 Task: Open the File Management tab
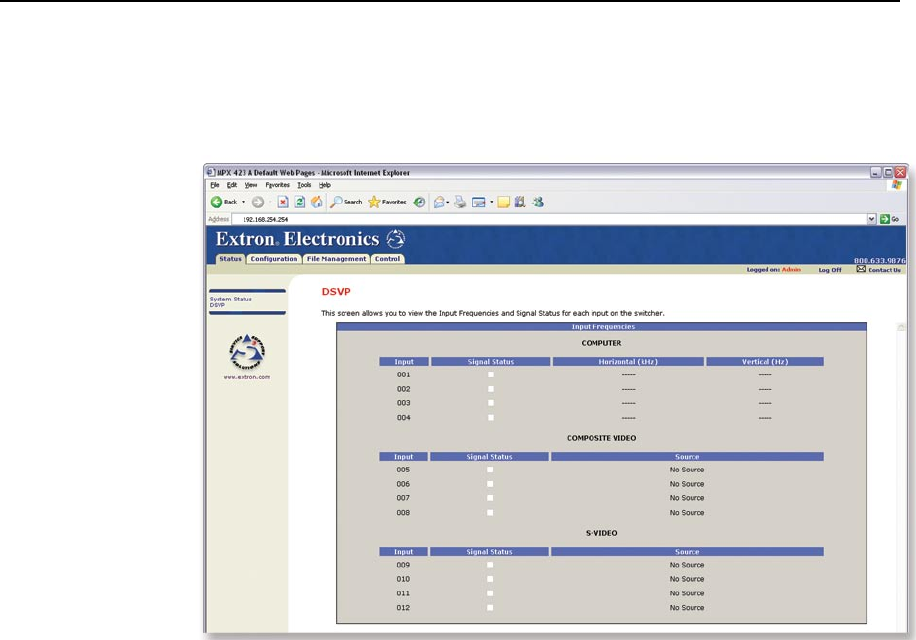[x=336, y=259]
